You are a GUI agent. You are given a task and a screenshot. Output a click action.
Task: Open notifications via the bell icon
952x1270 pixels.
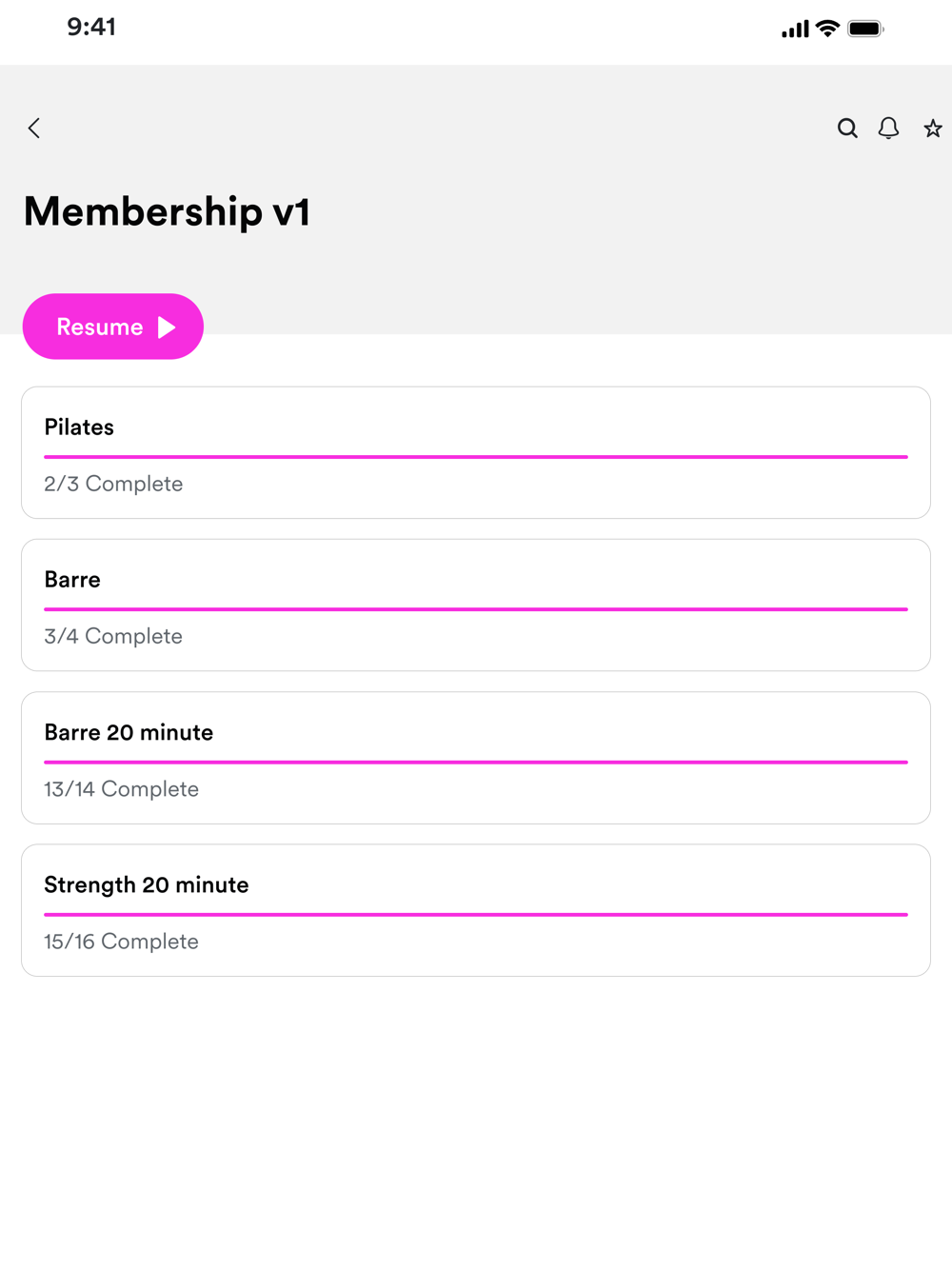[x=888, y=129]
